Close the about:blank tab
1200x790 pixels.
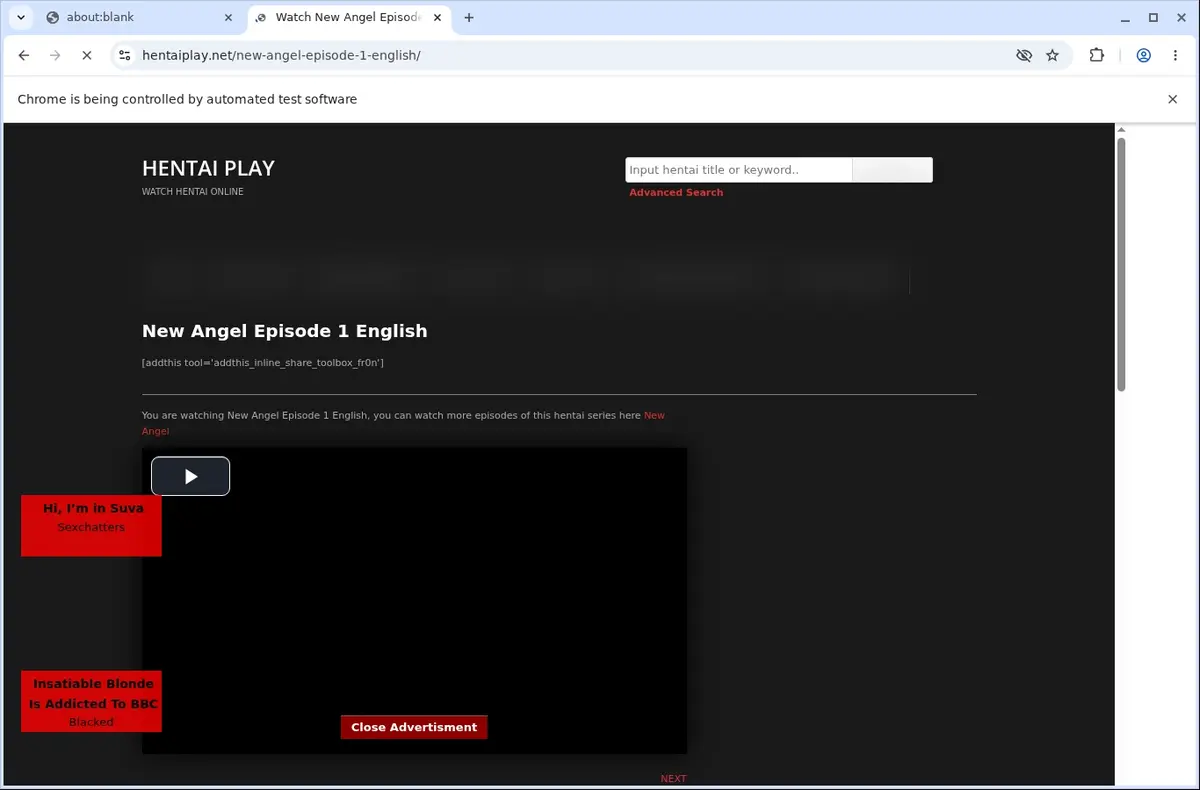pos(229,17)
